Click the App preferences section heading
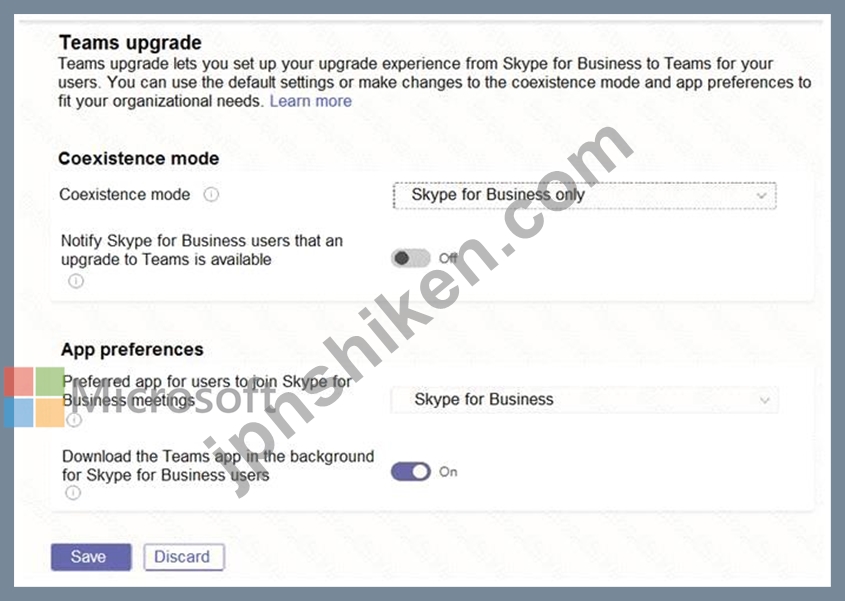The height and width of the screenshot is (601, 845). point(132,349)
